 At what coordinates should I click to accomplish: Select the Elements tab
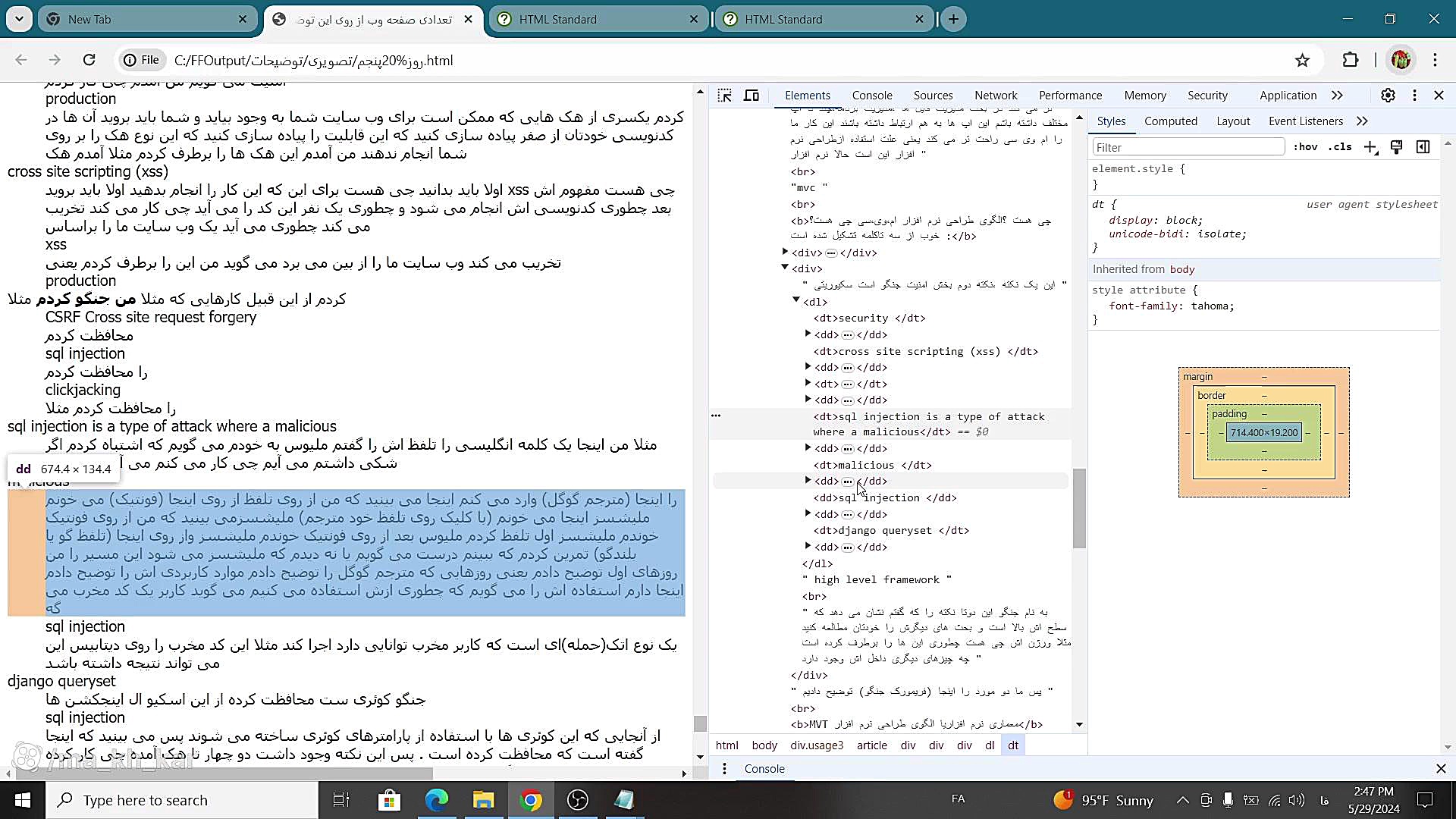click(808, 96)
